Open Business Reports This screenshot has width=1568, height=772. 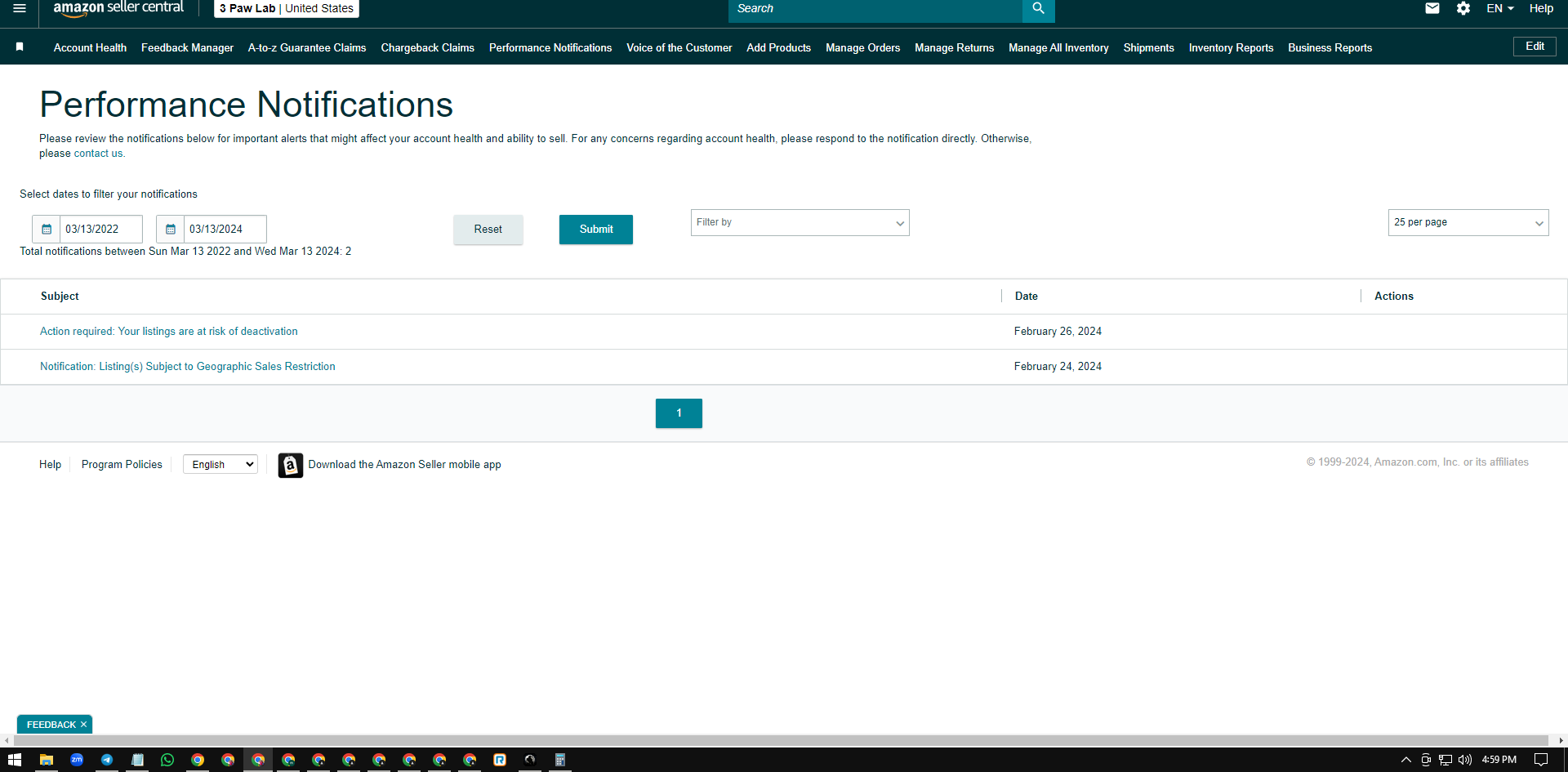pyautogui.click(x=1330, y=48)
